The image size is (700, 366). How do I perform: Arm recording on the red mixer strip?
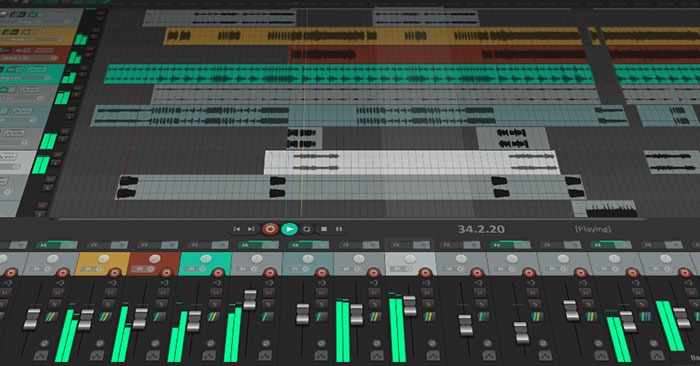166,273
